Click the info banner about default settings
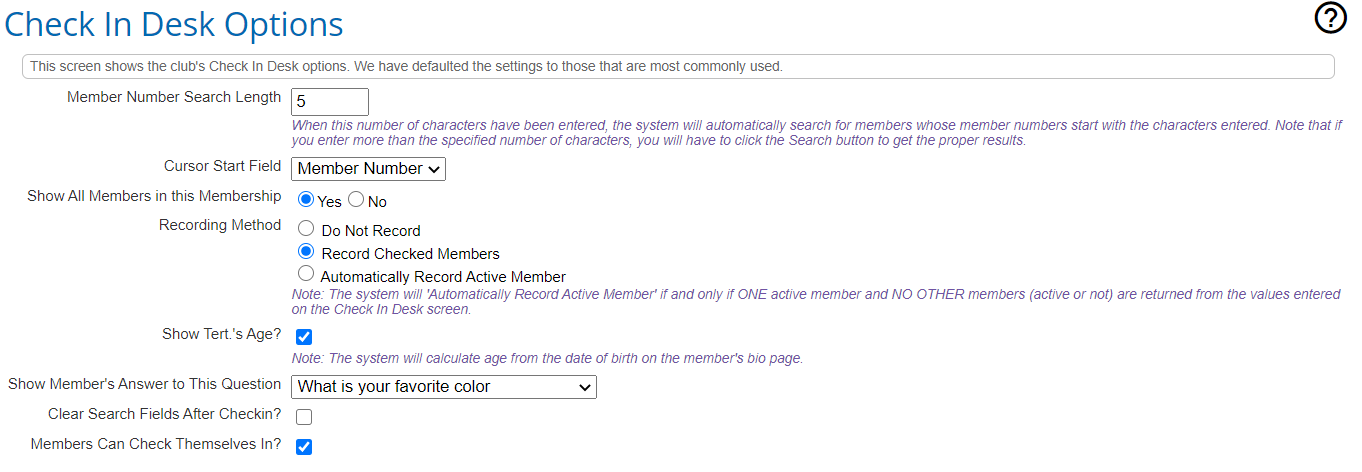The height and width of the screenshot is (472, 1362). [678, 67]
